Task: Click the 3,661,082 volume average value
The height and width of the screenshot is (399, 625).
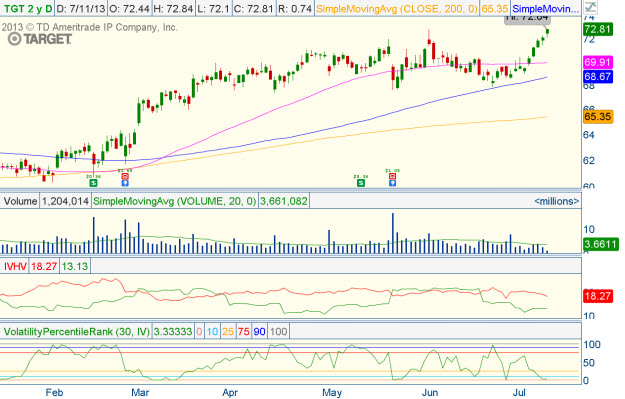Action: tap(283, 201)
